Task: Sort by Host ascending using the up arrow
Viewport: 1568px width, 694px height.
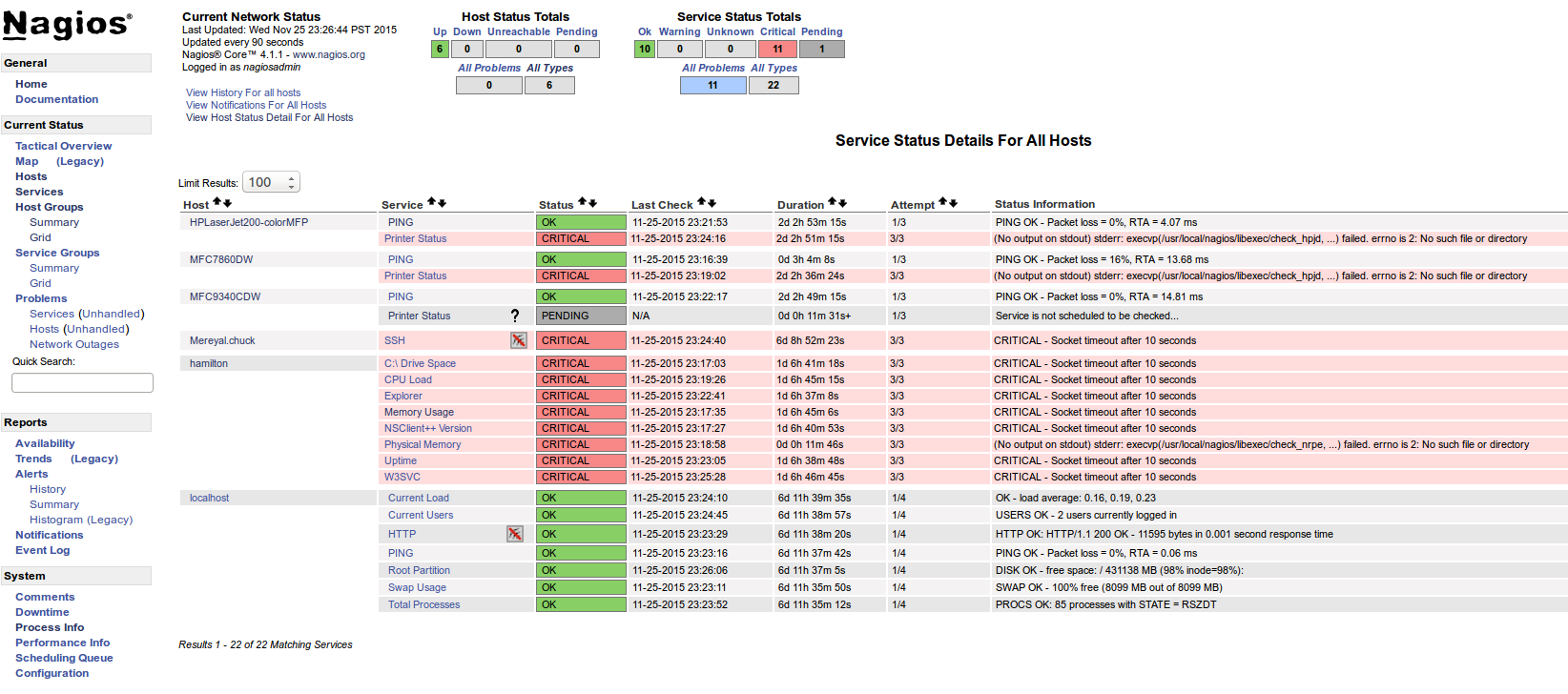Action: tap(217, 203)
